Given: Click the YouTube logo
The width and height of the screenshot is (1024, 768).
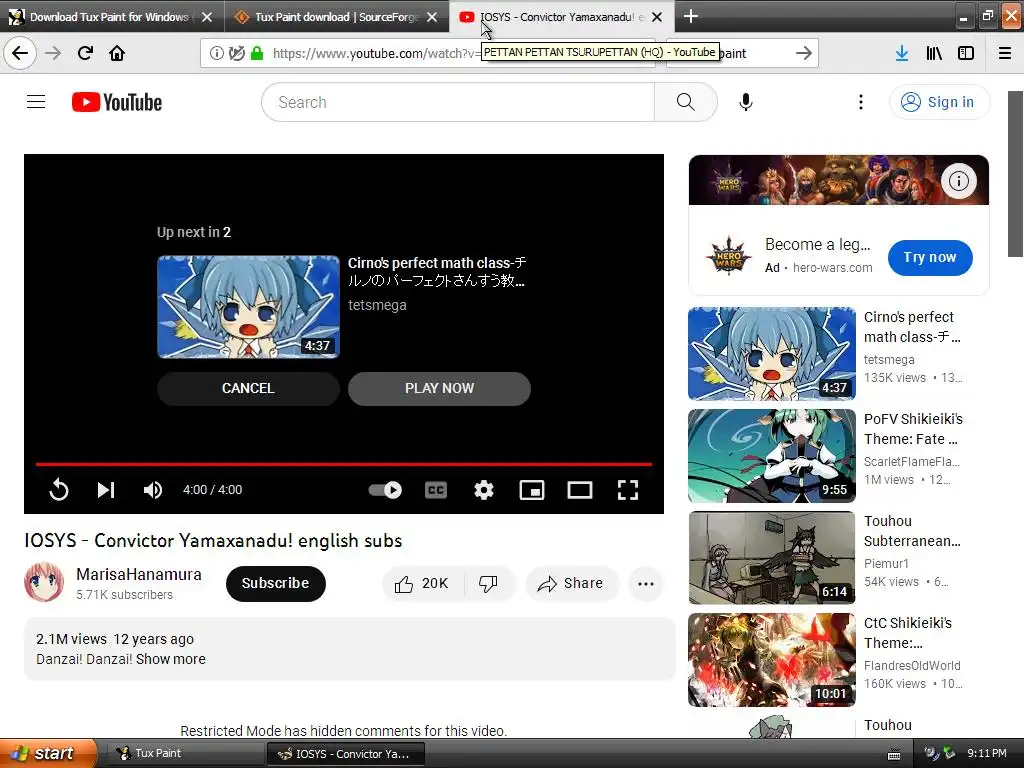Looking at the screenshot, I should point(117,102).
